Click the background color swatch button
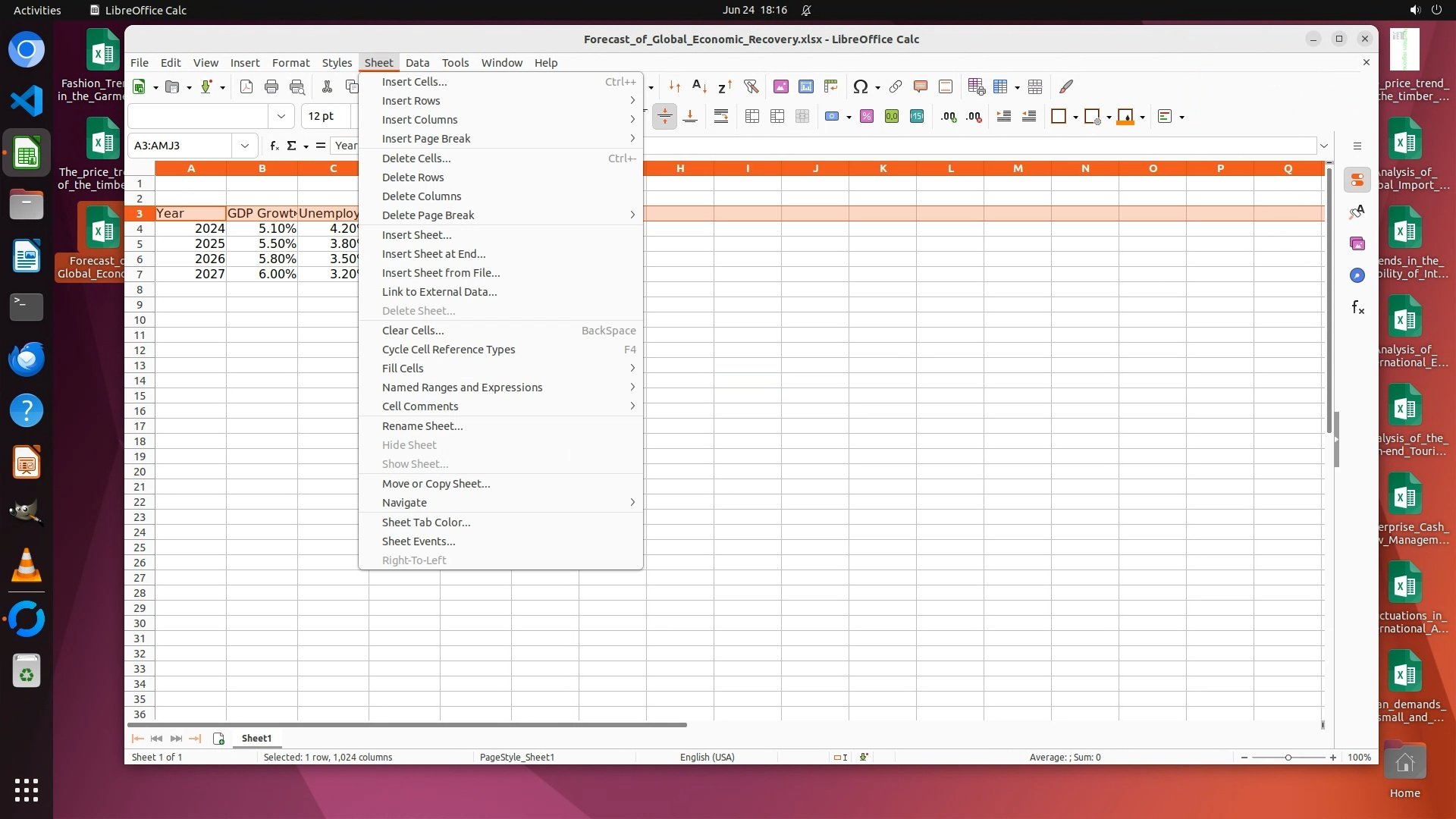The width and height of the screenshot is (1456, 819). 1125,116
